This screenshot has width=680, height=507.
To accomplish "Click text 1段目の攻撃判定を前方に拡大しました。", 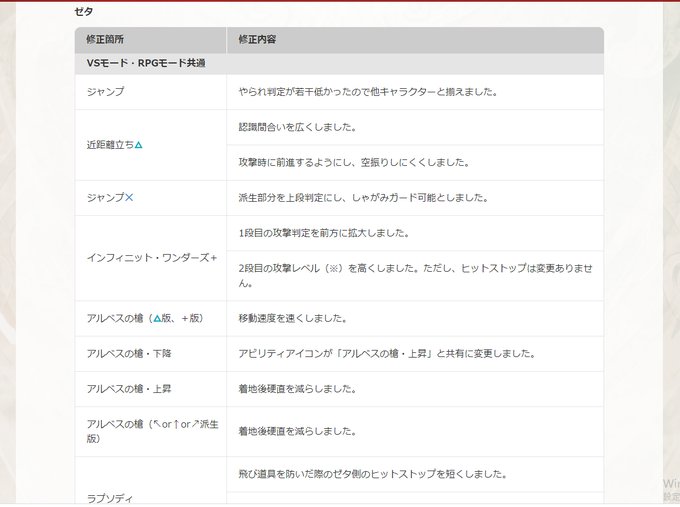I will pos(324,233).
